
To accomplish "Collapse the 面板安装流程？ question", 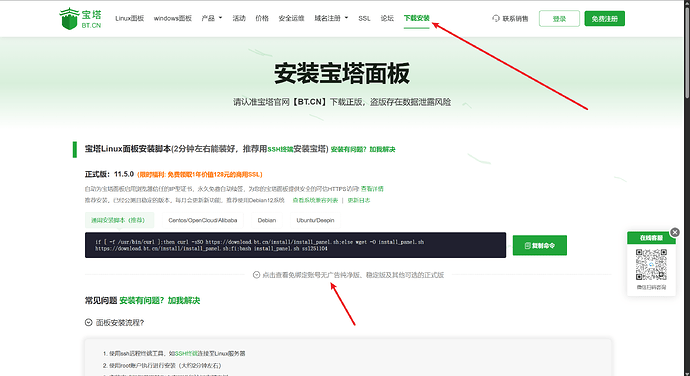I will [114, 323].
